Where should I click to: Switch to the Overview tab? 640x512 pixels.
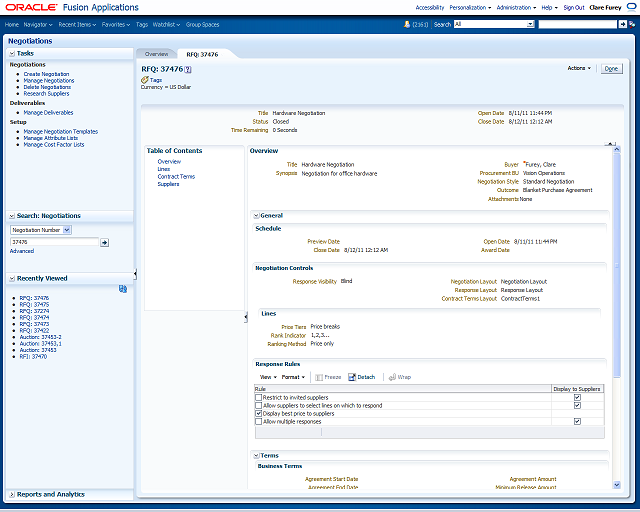point(156,54)
